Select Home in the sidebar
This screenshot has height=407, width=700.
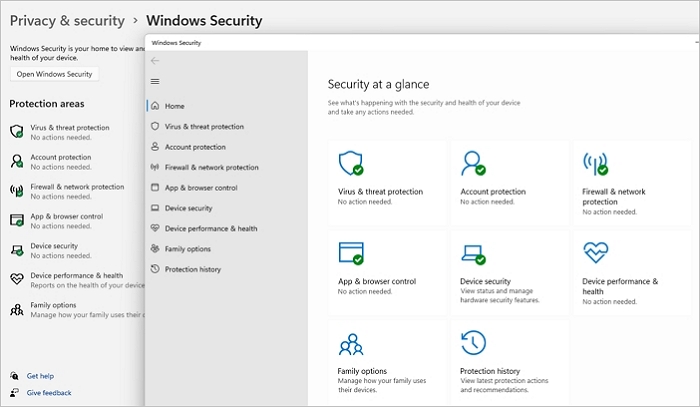(x=174, y=106)
